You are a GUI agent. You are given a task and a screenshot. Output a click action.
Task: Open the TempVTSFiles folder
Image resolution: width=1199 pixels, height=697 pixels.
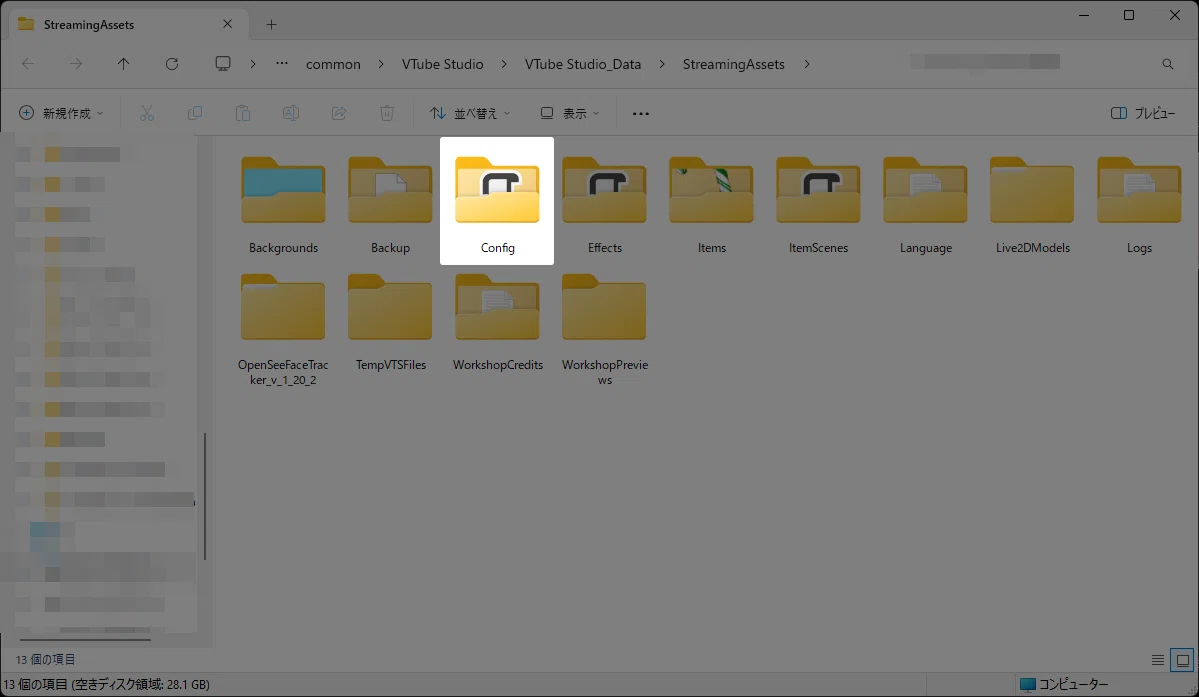coord(390,322)
